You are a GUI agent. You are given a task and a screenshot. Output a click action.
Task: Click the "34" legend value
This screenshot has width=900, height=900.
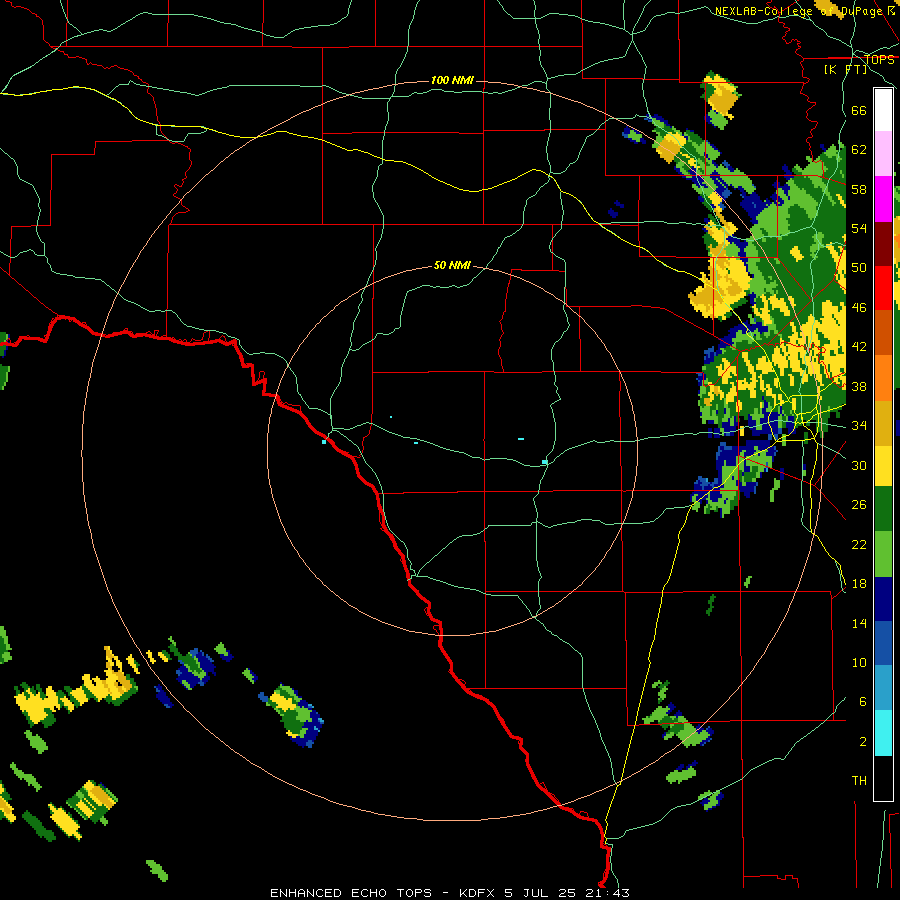859,426
